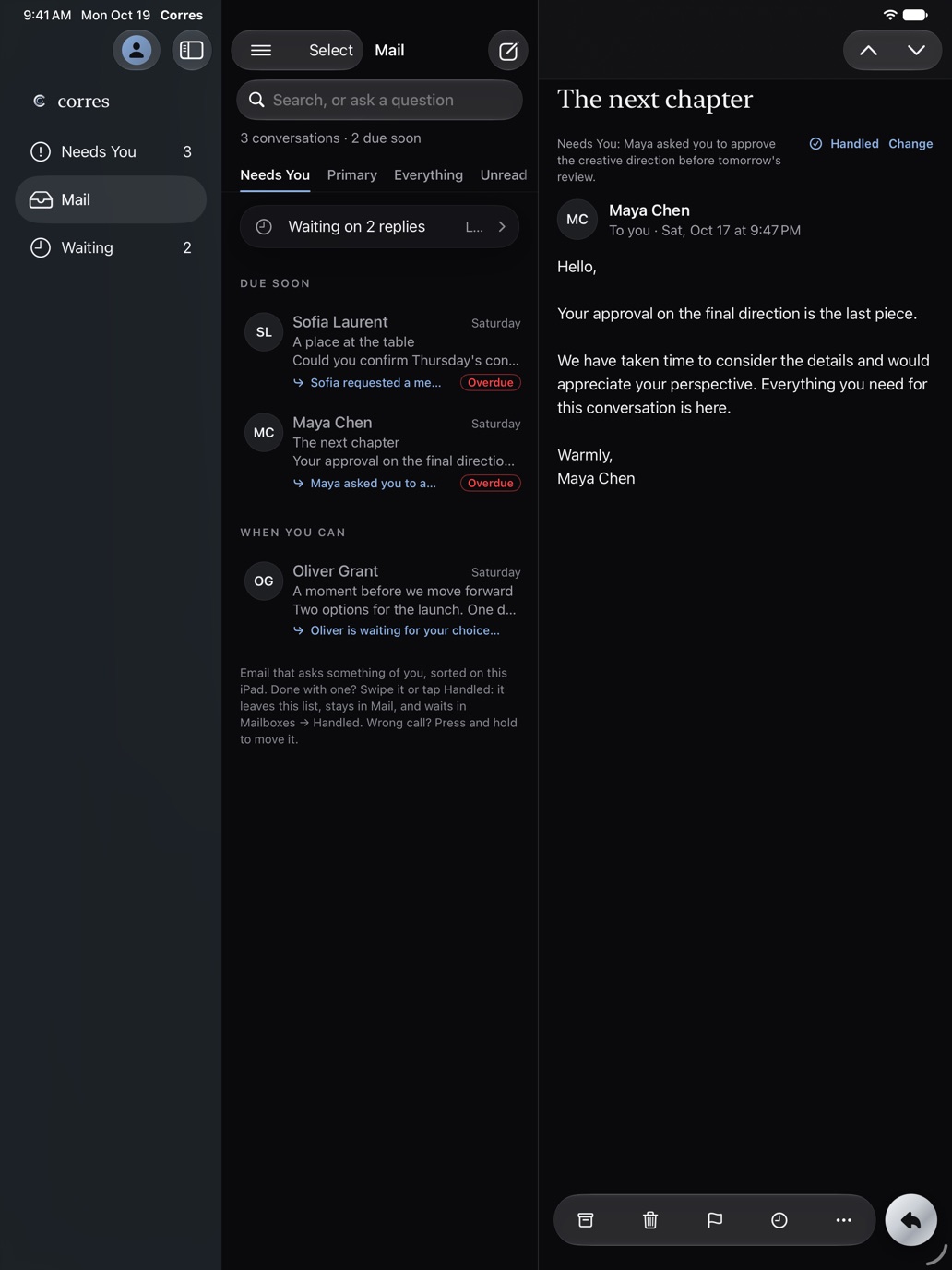Reply with the round arrow button

point(911,1220)
